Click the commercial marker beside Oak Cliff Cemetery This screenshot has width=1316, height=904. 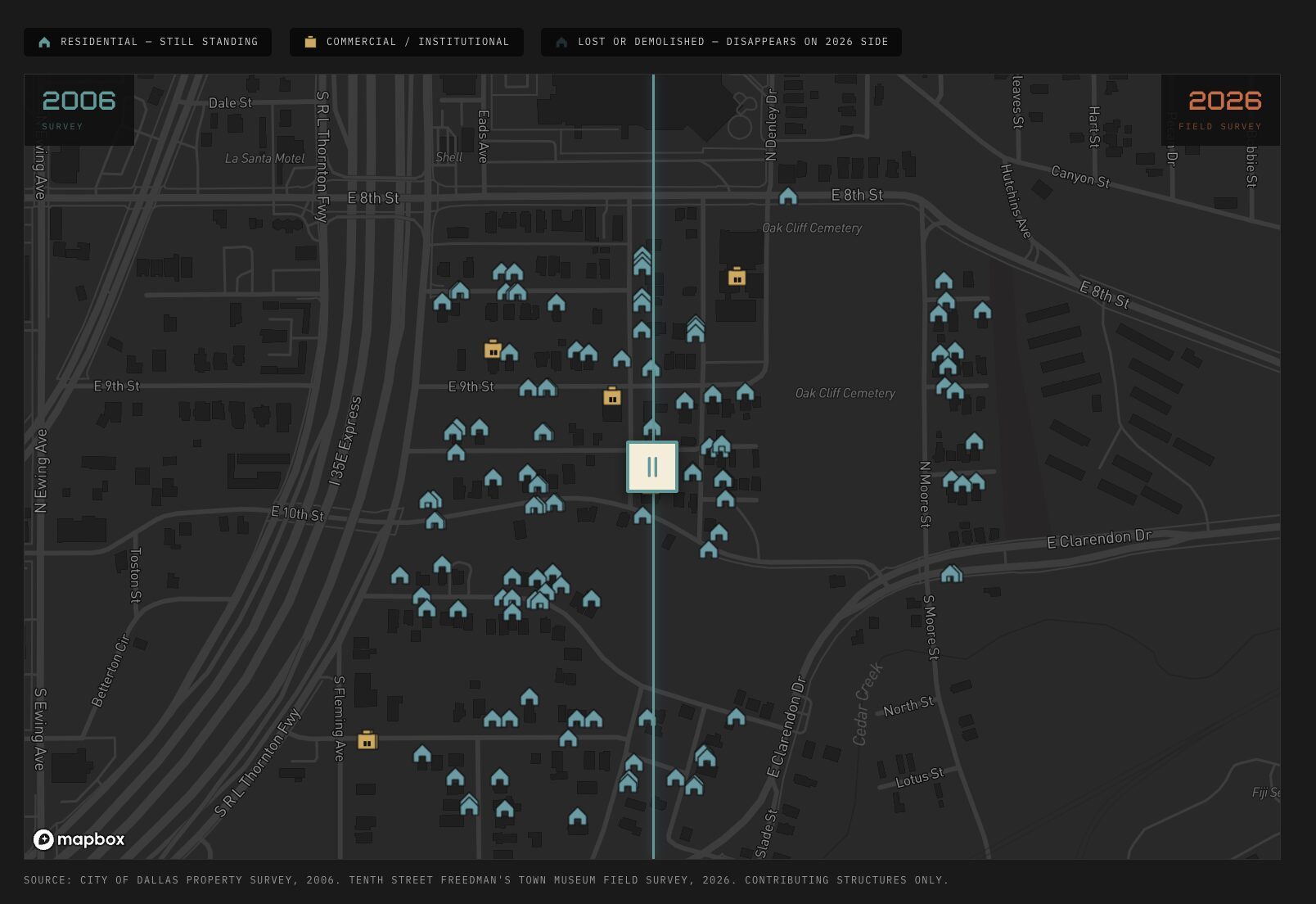click(737, 277)
